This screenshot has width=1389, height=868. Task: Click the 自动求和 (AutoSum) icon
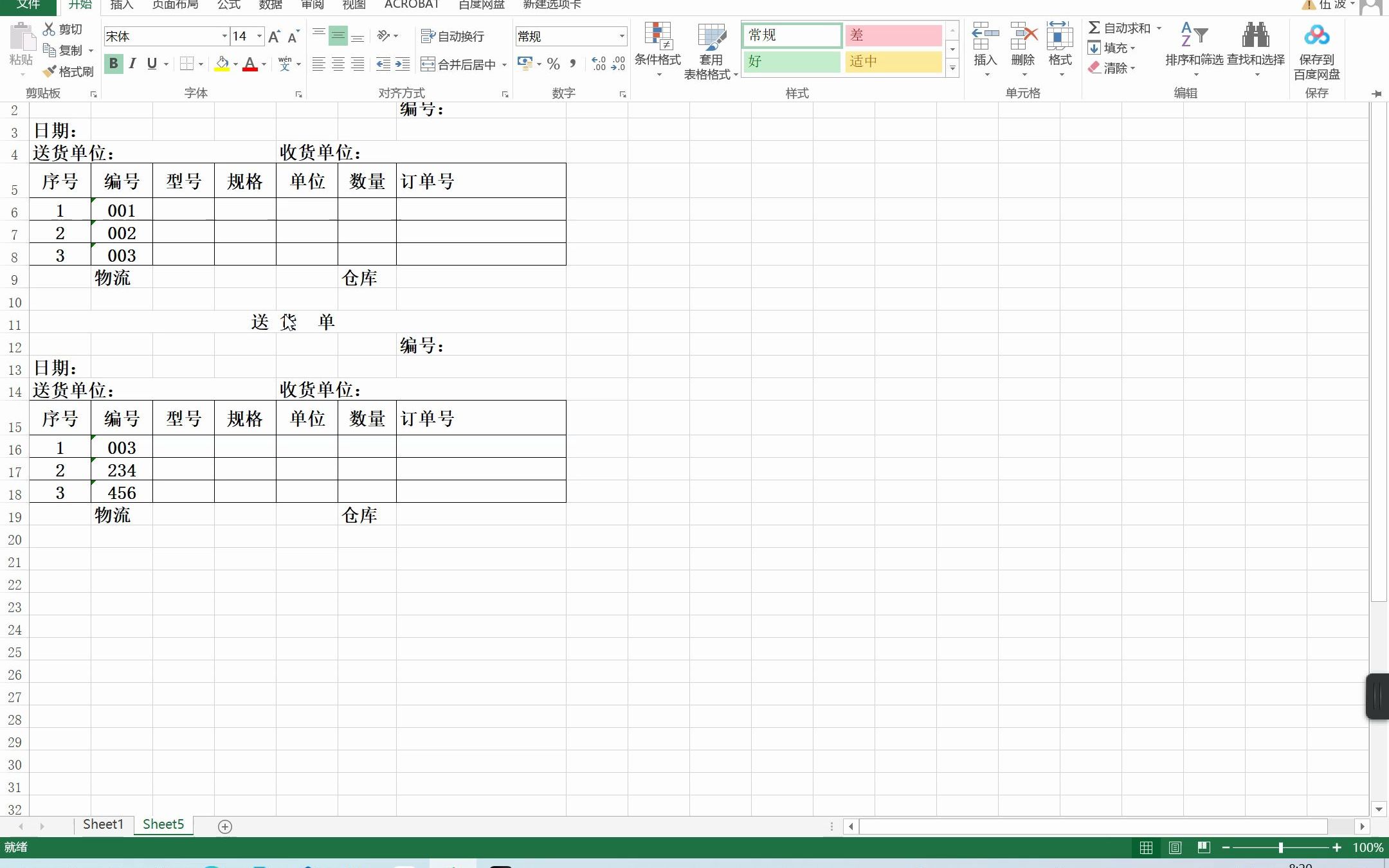[1093, 28]
